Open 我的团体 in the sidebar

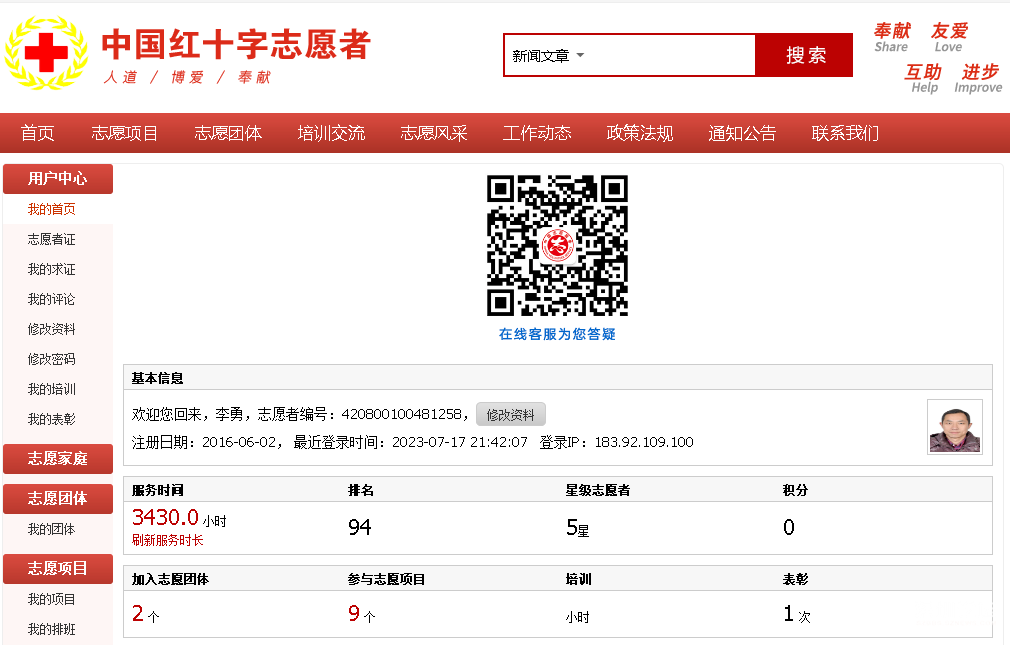(52, 530)
